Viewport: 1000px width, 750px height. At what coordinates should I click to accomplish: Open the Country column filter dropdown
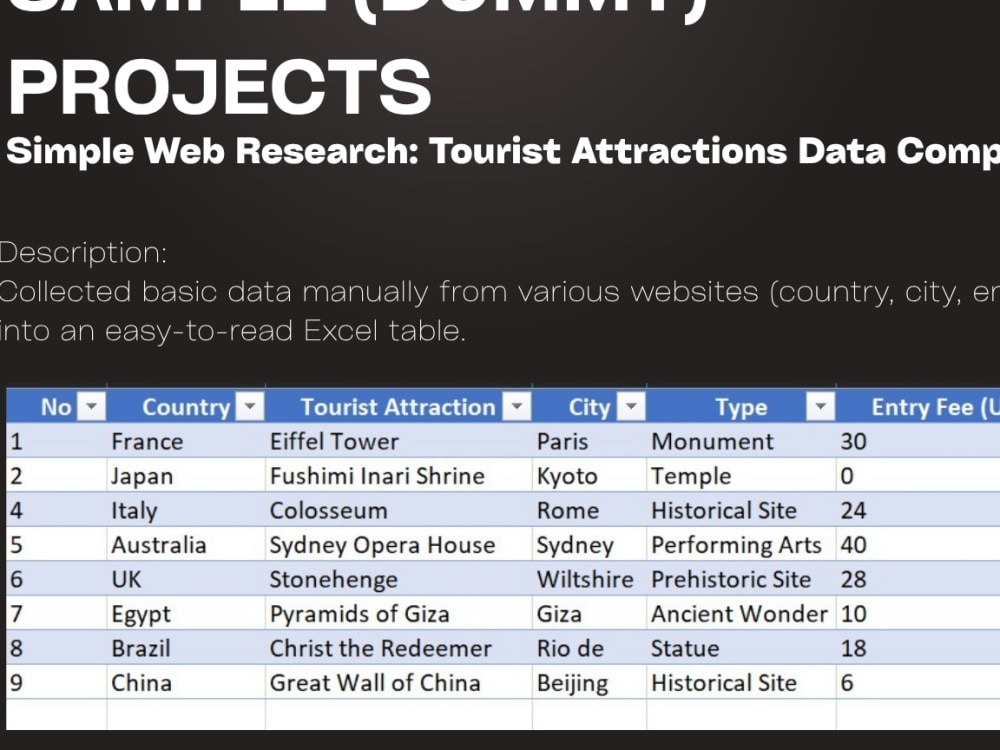point(249,406)
